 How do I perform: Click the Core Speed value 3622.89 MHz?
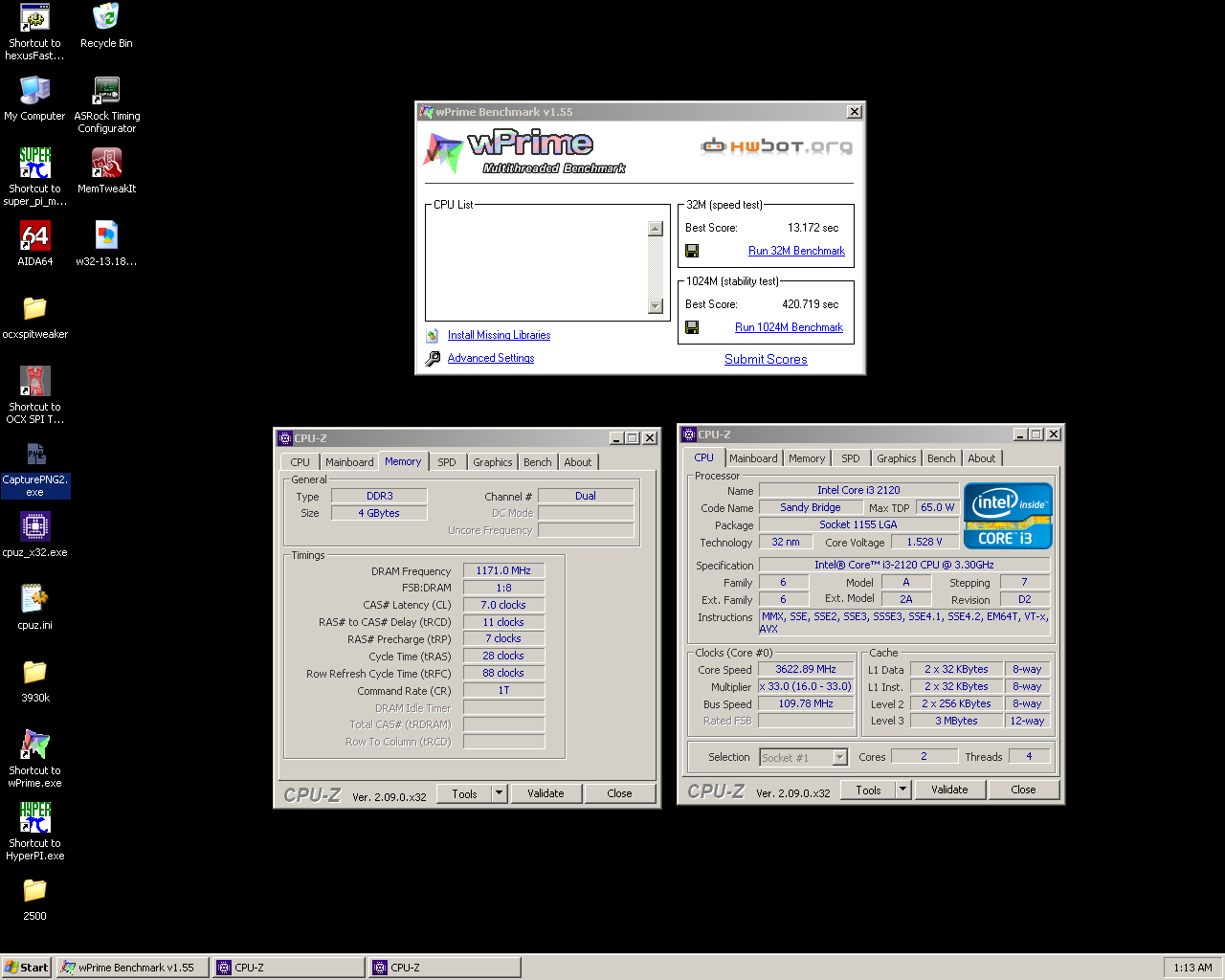click(x=806, y=669)
